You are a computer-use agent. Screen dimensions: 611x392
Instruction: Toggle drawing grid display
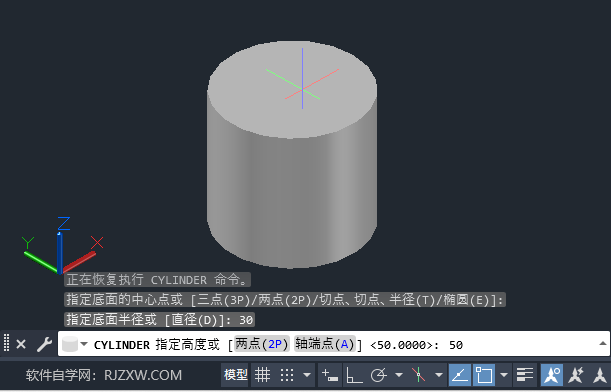click(262, 375)
